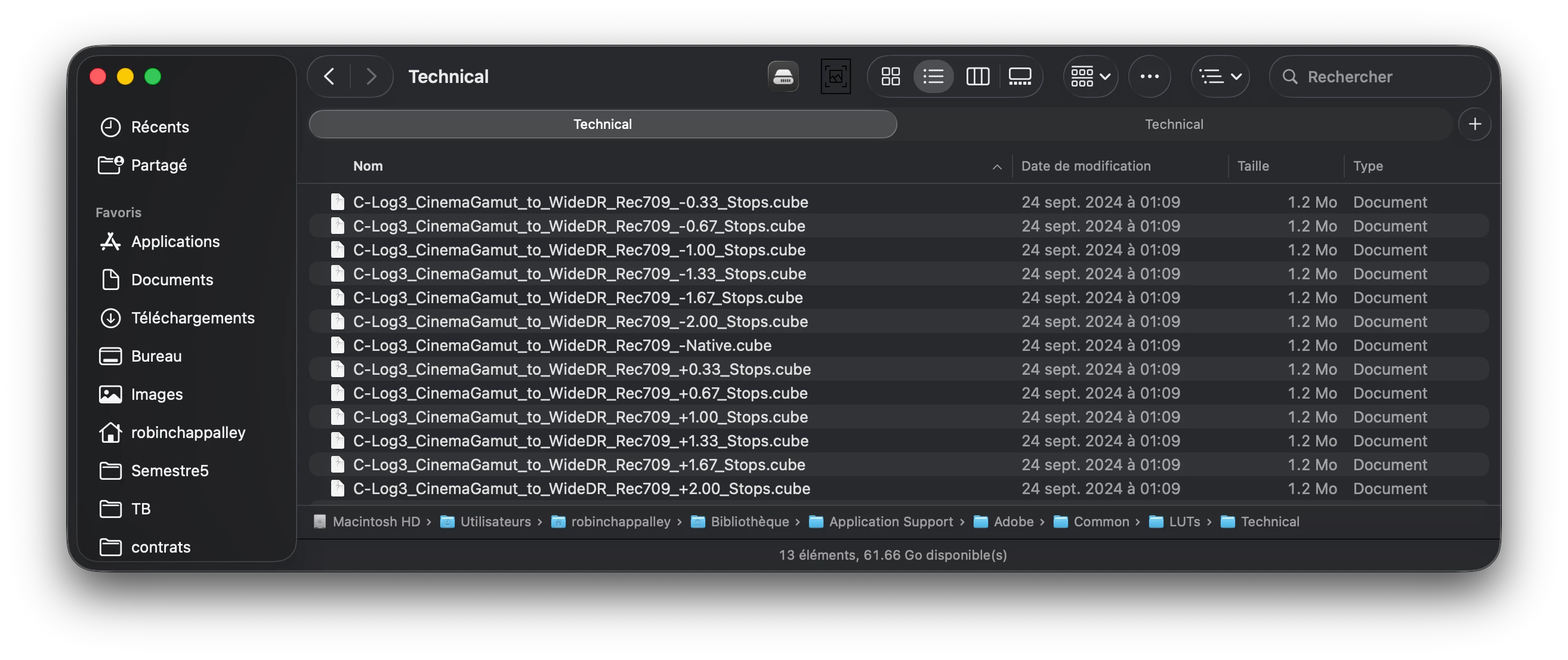Screen dimensions: 1568x660
Task: Go forward with the forward arrow
Action: pos(371,77)
